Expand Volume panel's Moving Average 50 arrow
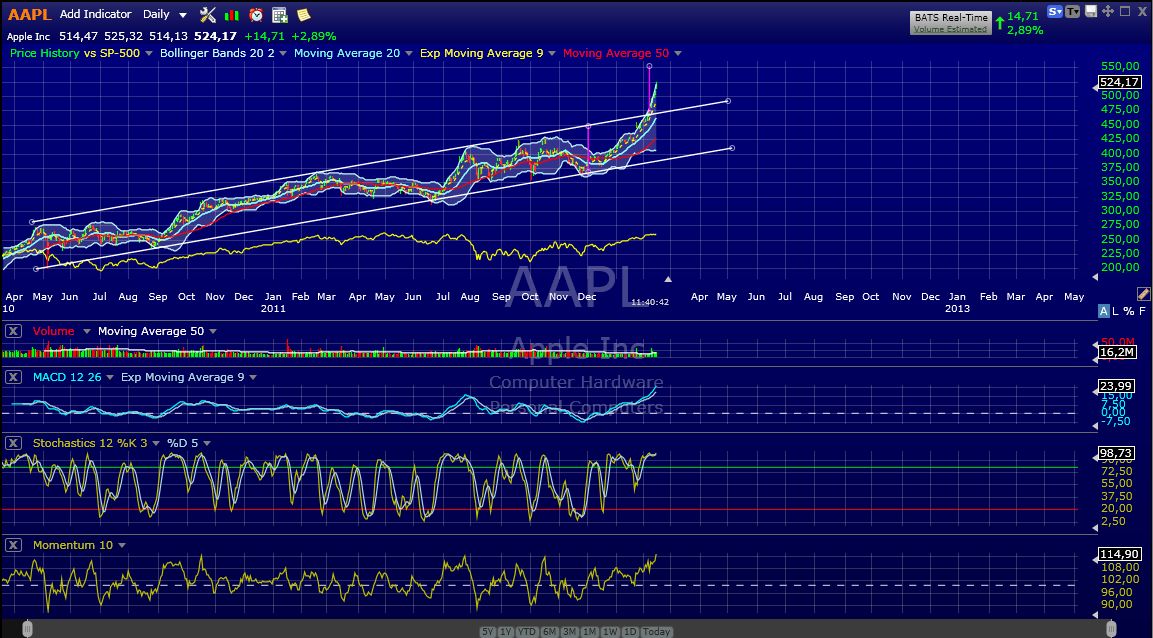Viewport: 1153px width, 638px height. point(213,331)
